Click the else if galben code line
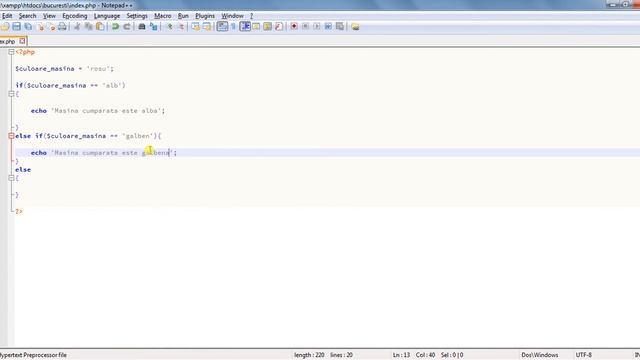 click(88, 136)
